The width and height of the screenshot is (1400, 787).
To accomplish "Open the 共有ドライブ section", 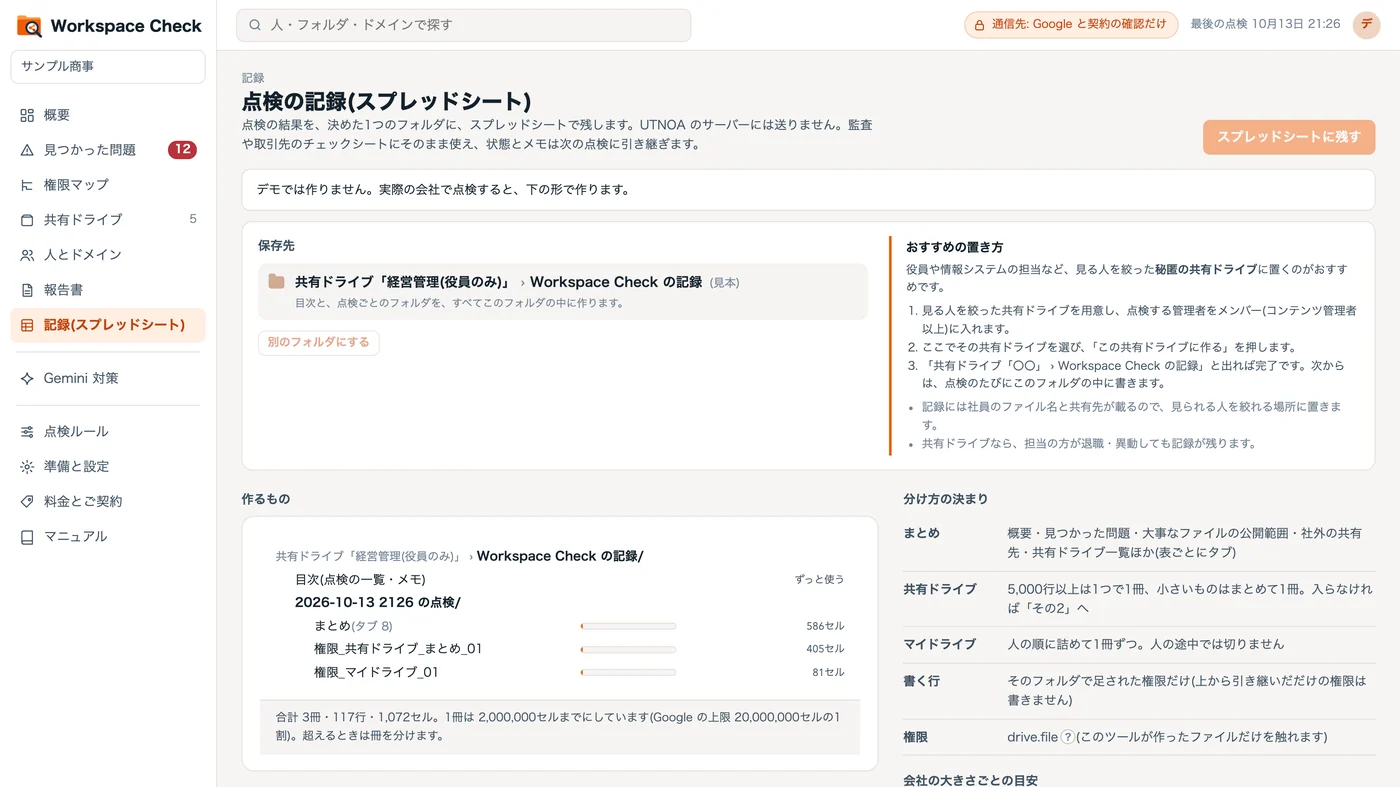I will tap(108, 220).
